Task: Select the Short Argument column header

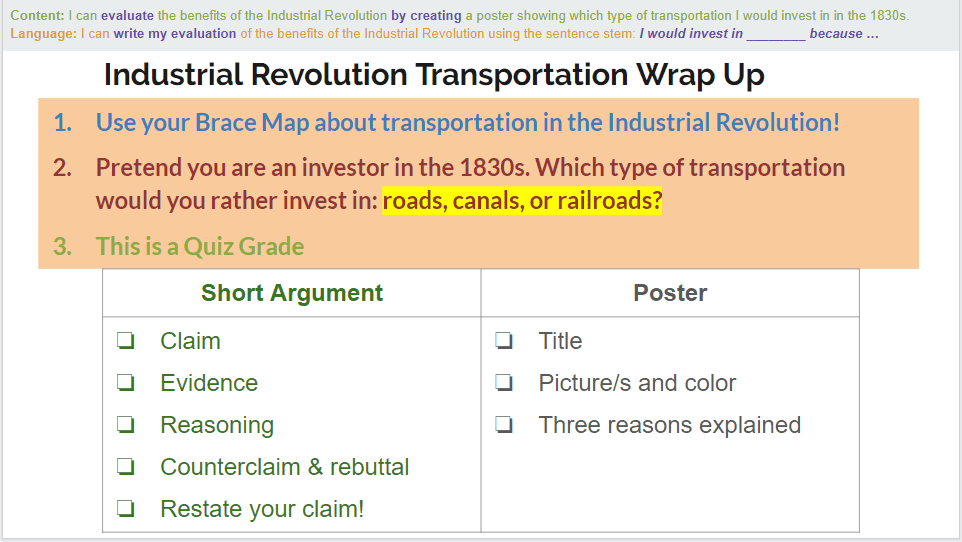Action: 292,293
